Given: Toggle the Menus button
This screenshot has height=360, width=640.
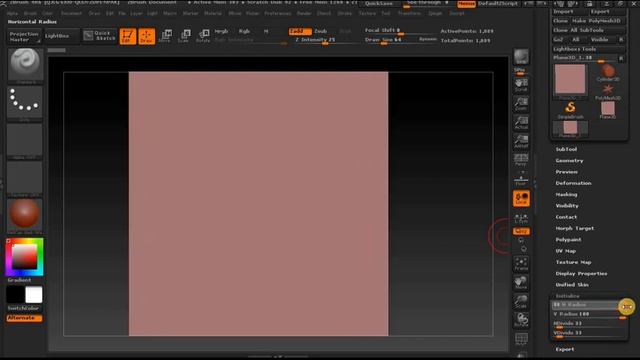Looking at the screenshot, I should [x=466, y=4].
